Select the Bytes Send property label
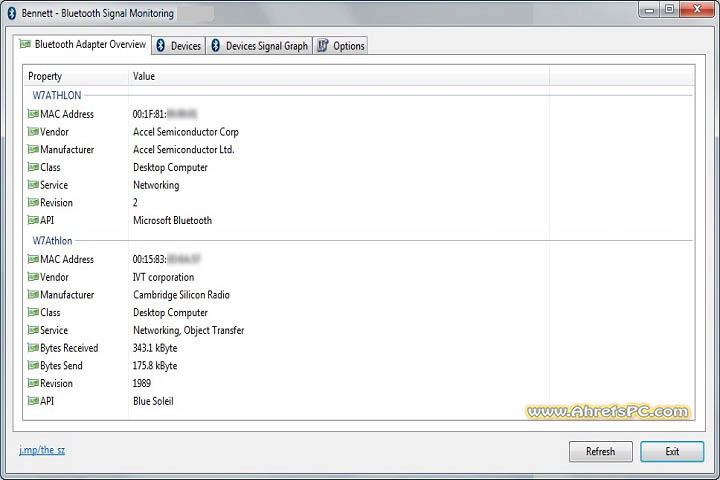Viewport: 720px width, 480px height. [62, 366]
